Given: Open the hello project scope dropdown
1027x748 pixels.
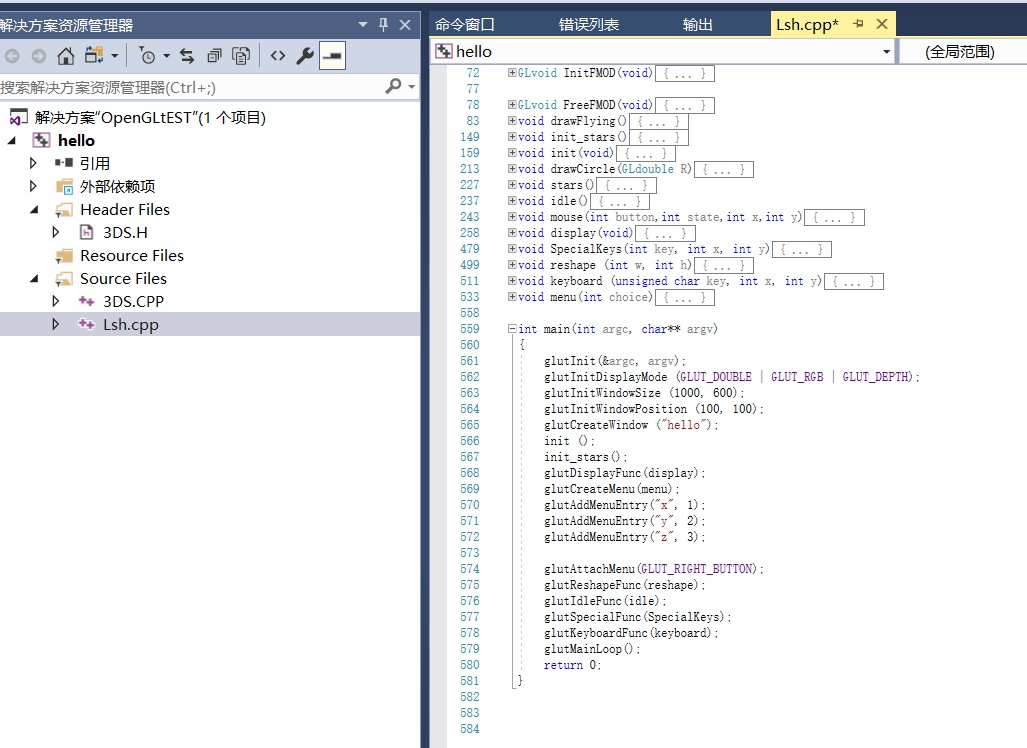Looking at the screenshot, I should point(886,51).
